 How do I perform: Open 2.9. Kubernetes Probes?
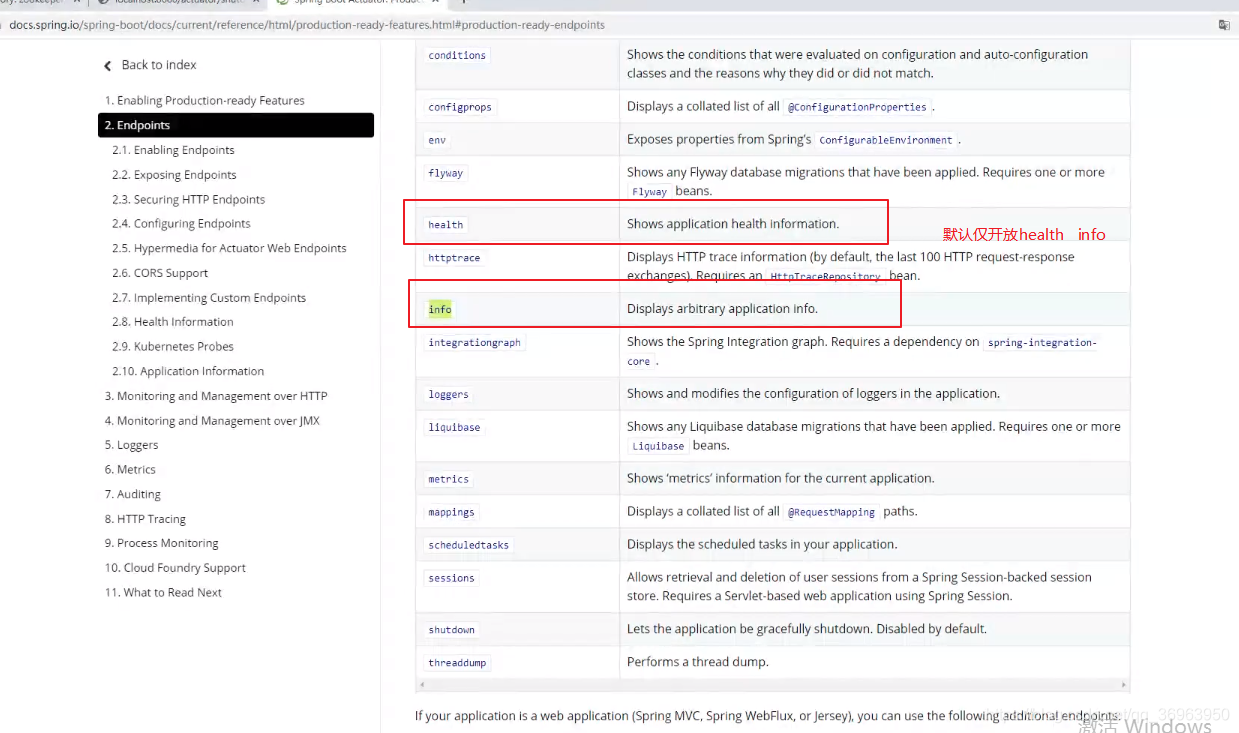point(172,347)
